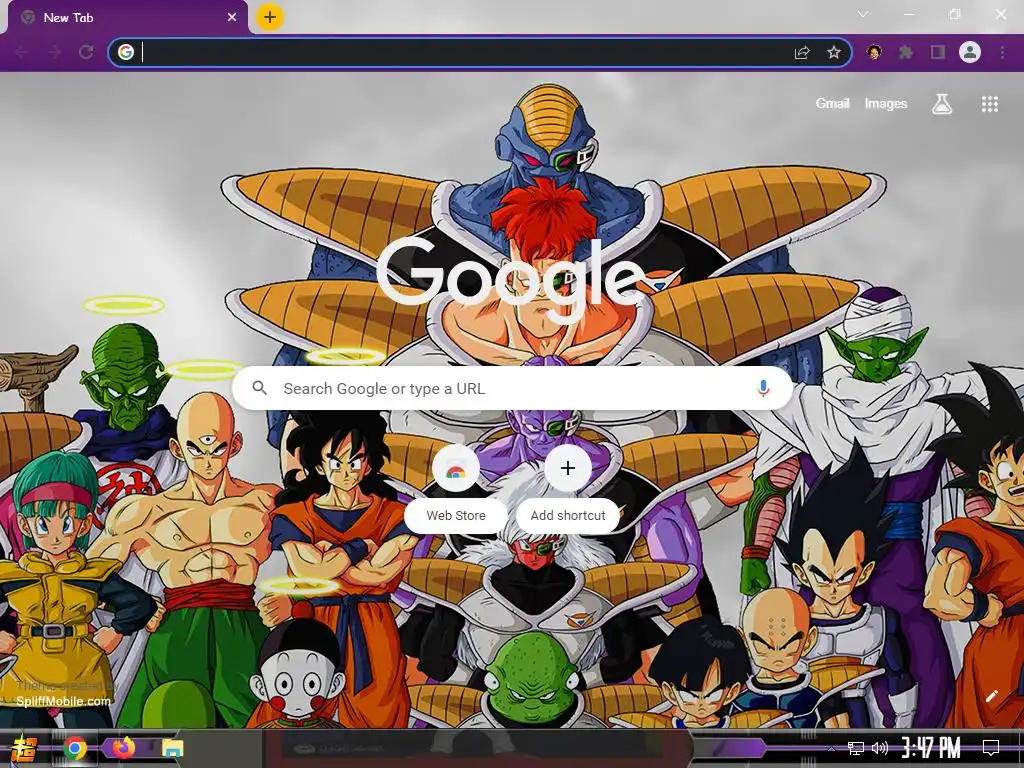Select the New Tab browser tab
The image size is (1024, 768).
tap(128, 18)
